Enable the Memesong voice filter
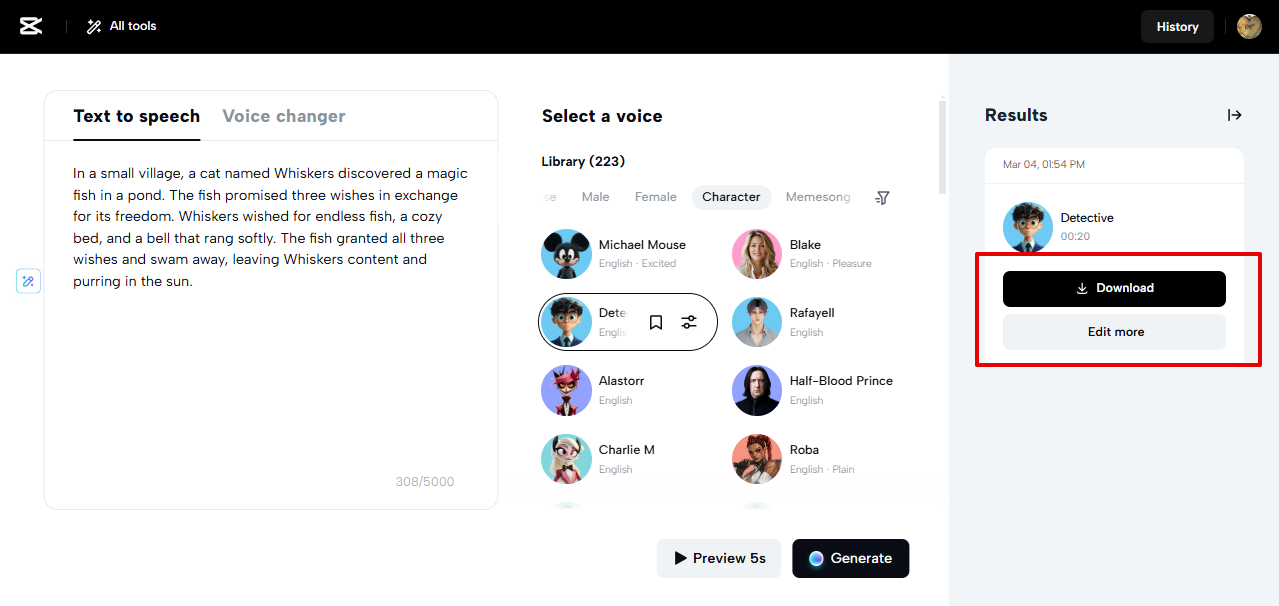 (817, 197)
